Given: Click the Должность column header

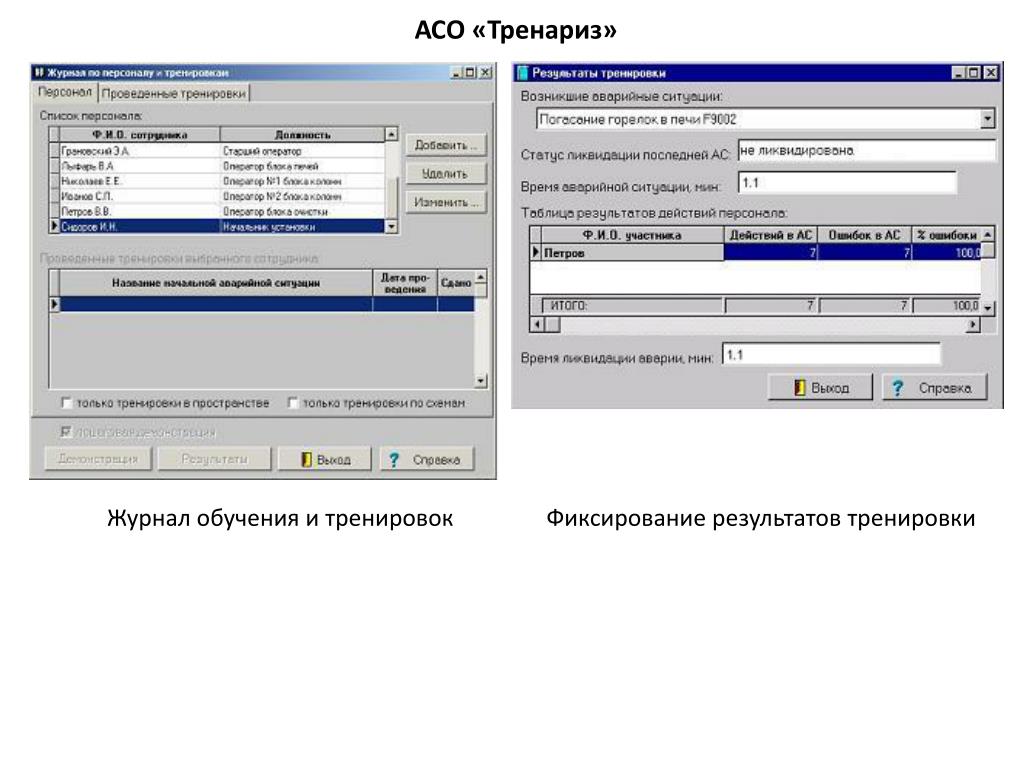Looking at the screenshot, I should coord(302,135).
